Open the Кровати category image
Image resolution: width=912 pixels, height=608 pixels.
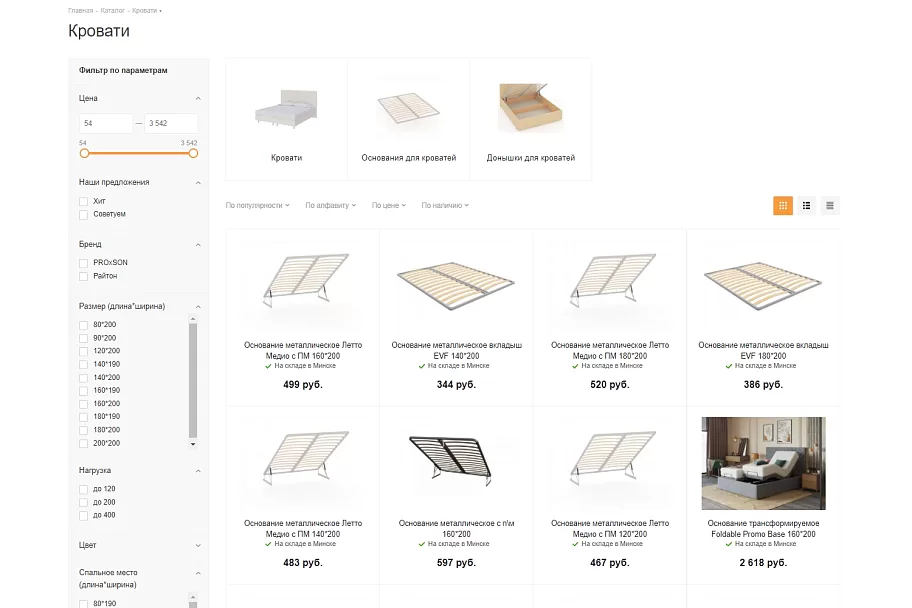286,108
